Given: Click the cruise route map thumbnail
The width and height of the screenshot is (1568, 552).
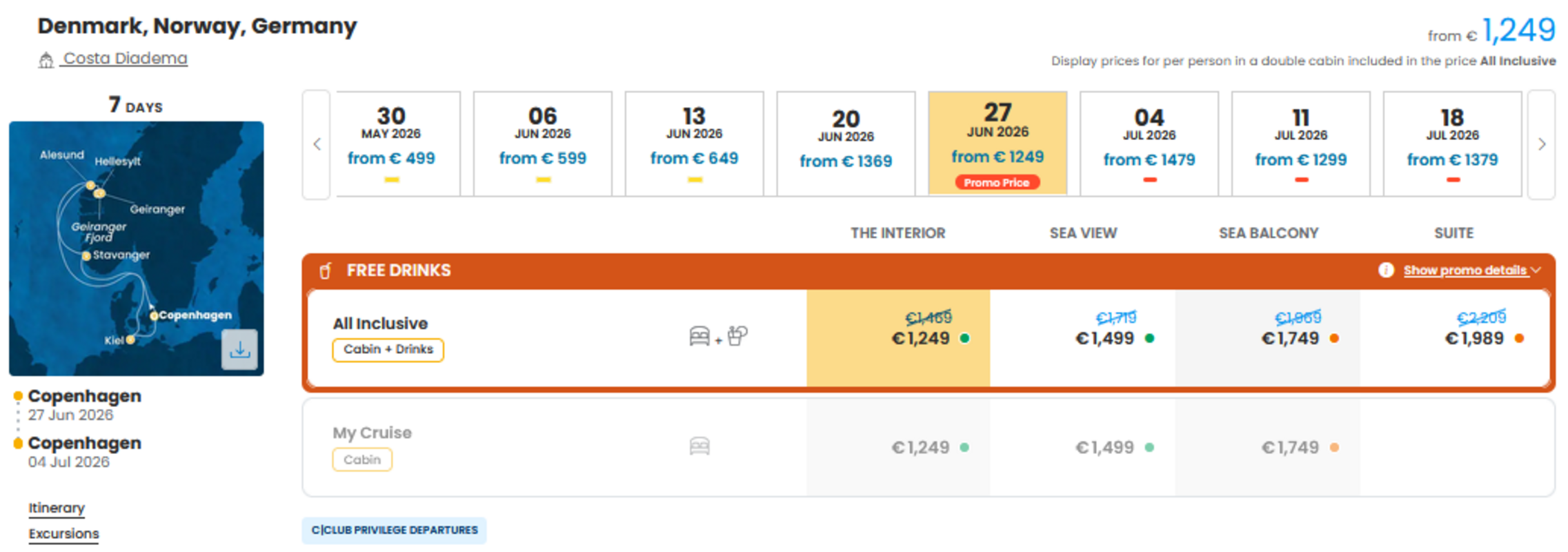Looking at the screenshot, I should click(136, 248).
